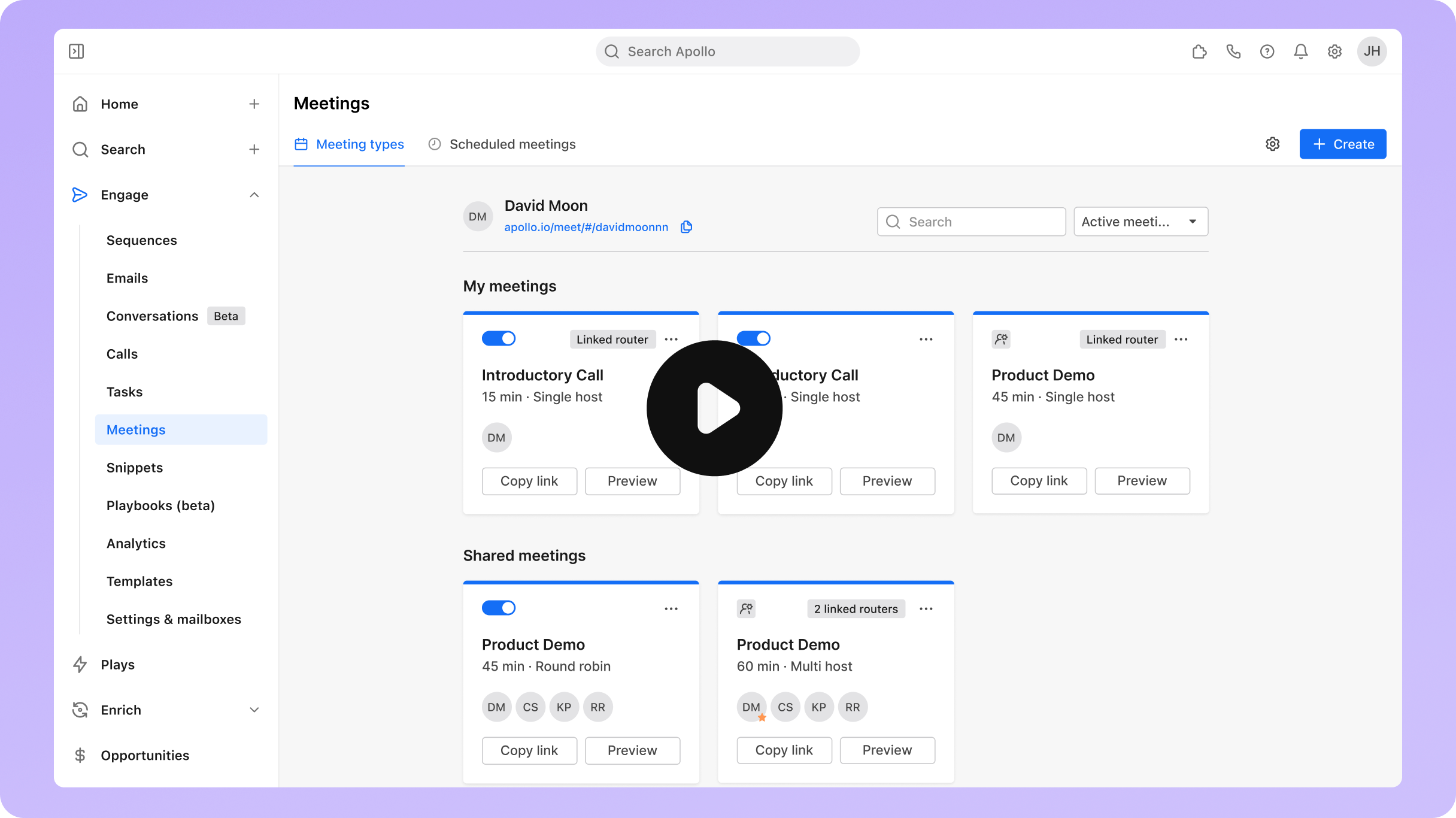Click the router icon on Product Demo card

point(1001,339)
